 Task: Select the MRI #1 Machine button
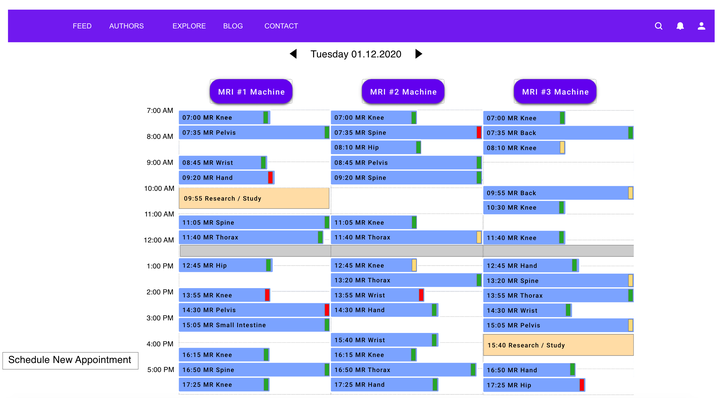tap(251, 92)
